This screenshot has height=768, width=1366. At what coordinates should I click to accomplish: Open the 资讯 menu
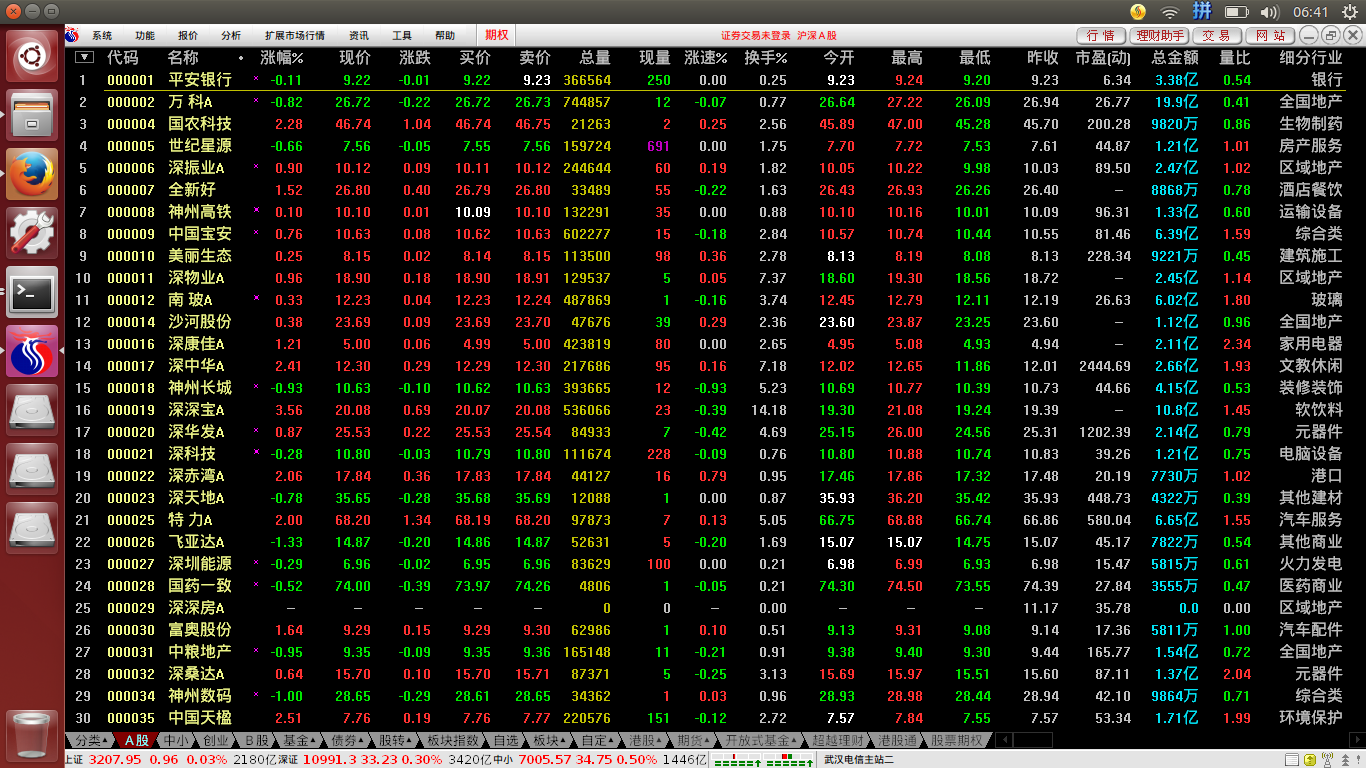(x=359, y=36)
